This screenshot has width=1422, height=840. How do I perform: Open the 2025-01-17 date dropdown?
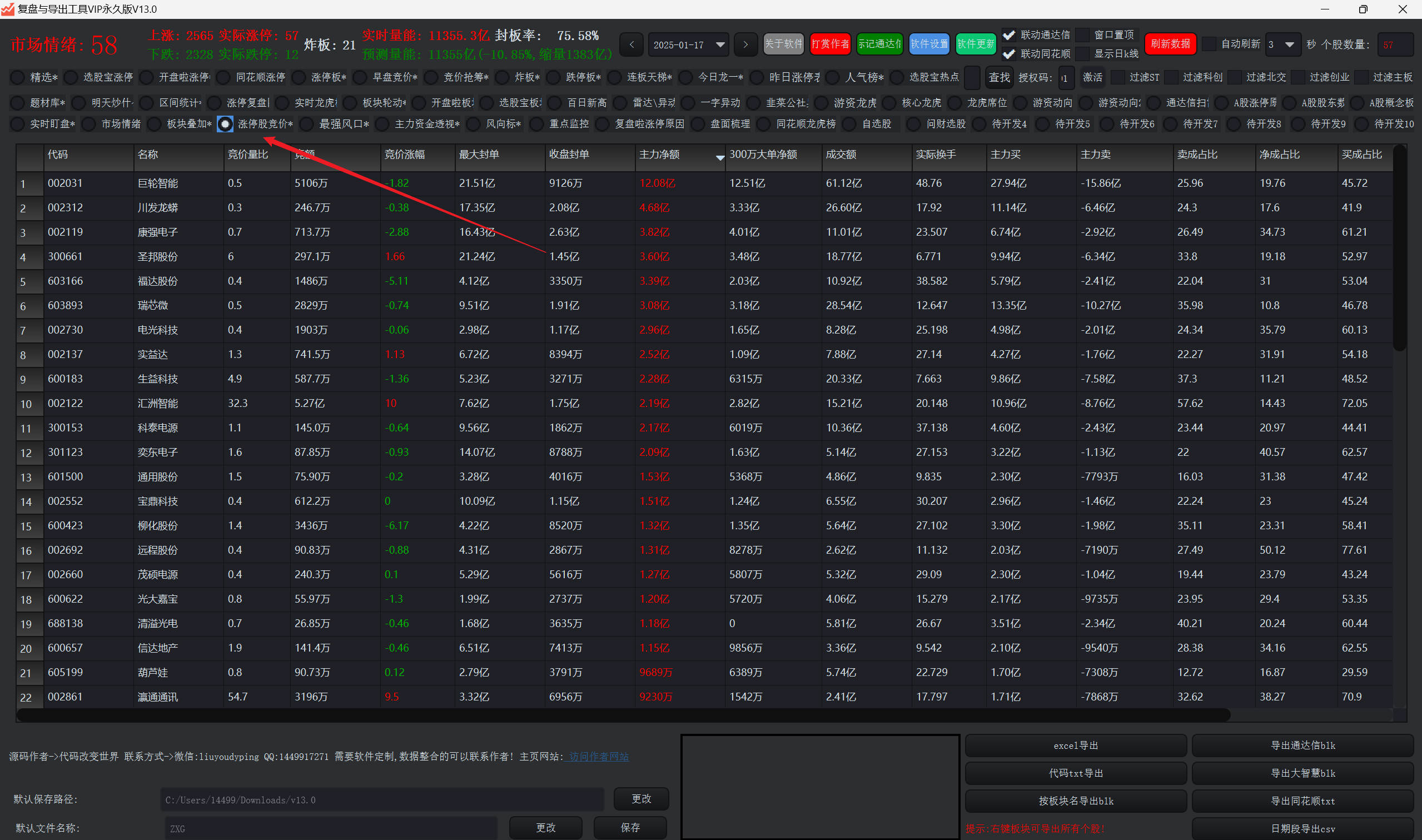(720, 44)
